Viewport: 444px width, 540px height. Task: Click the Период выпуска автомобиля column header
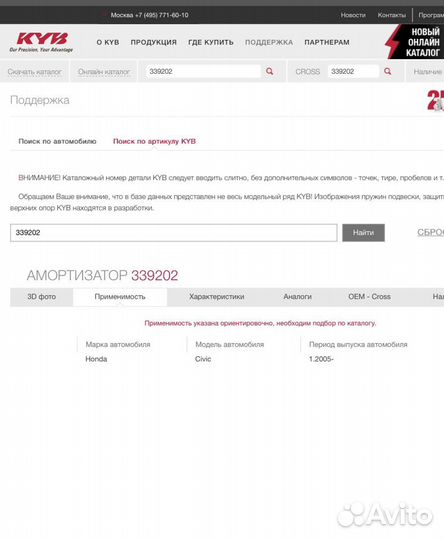pos(358,344)
